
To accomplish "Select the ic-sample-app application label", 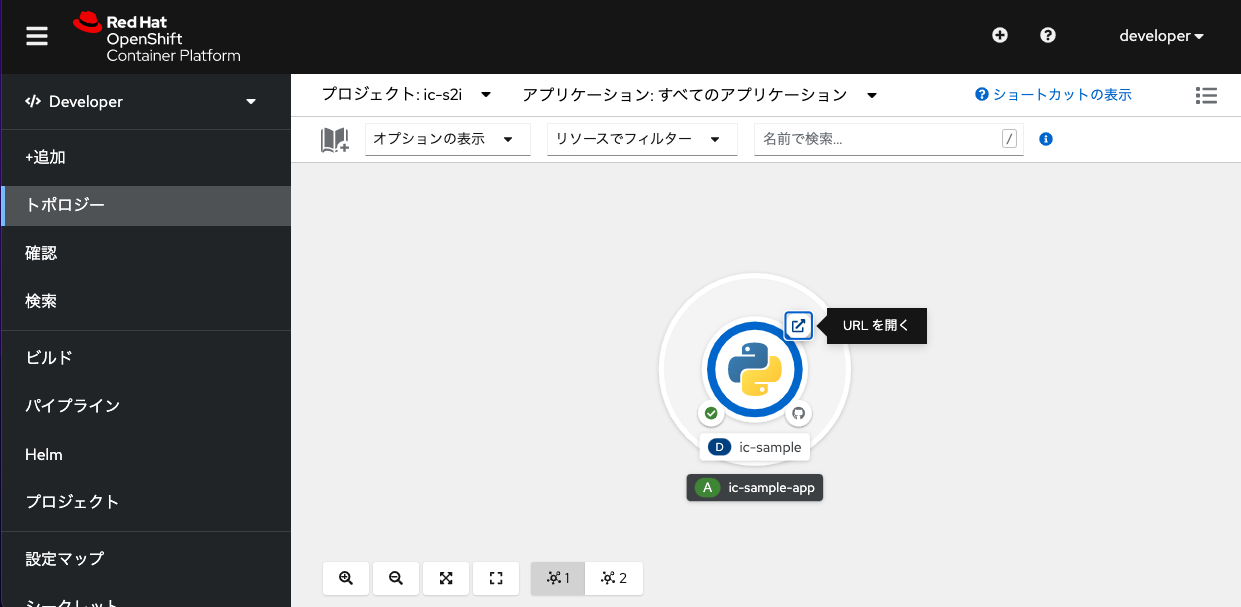I will (755, 488).
